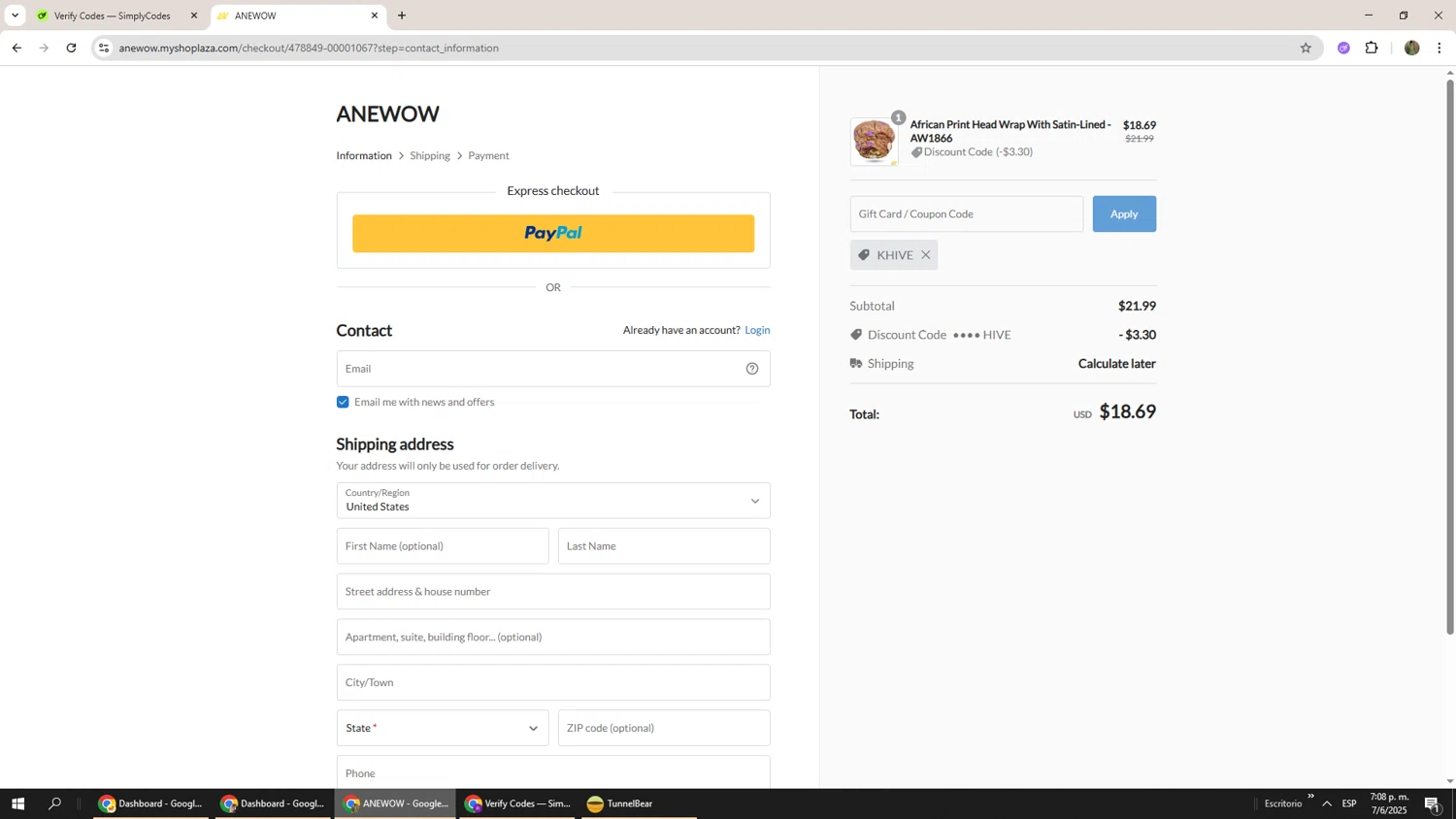The width and height of the screenshot is (1456, 819).
Task: Click the shipping truck icon
Action: point(856,364)
